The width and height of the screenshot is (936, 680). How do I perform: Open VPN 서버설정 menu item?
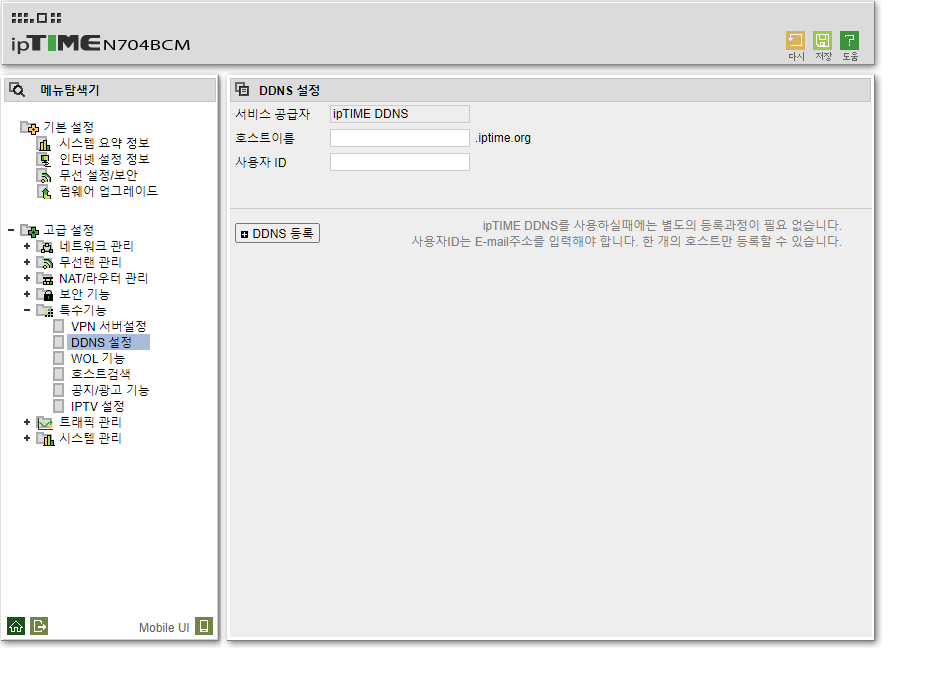point(109,327)
